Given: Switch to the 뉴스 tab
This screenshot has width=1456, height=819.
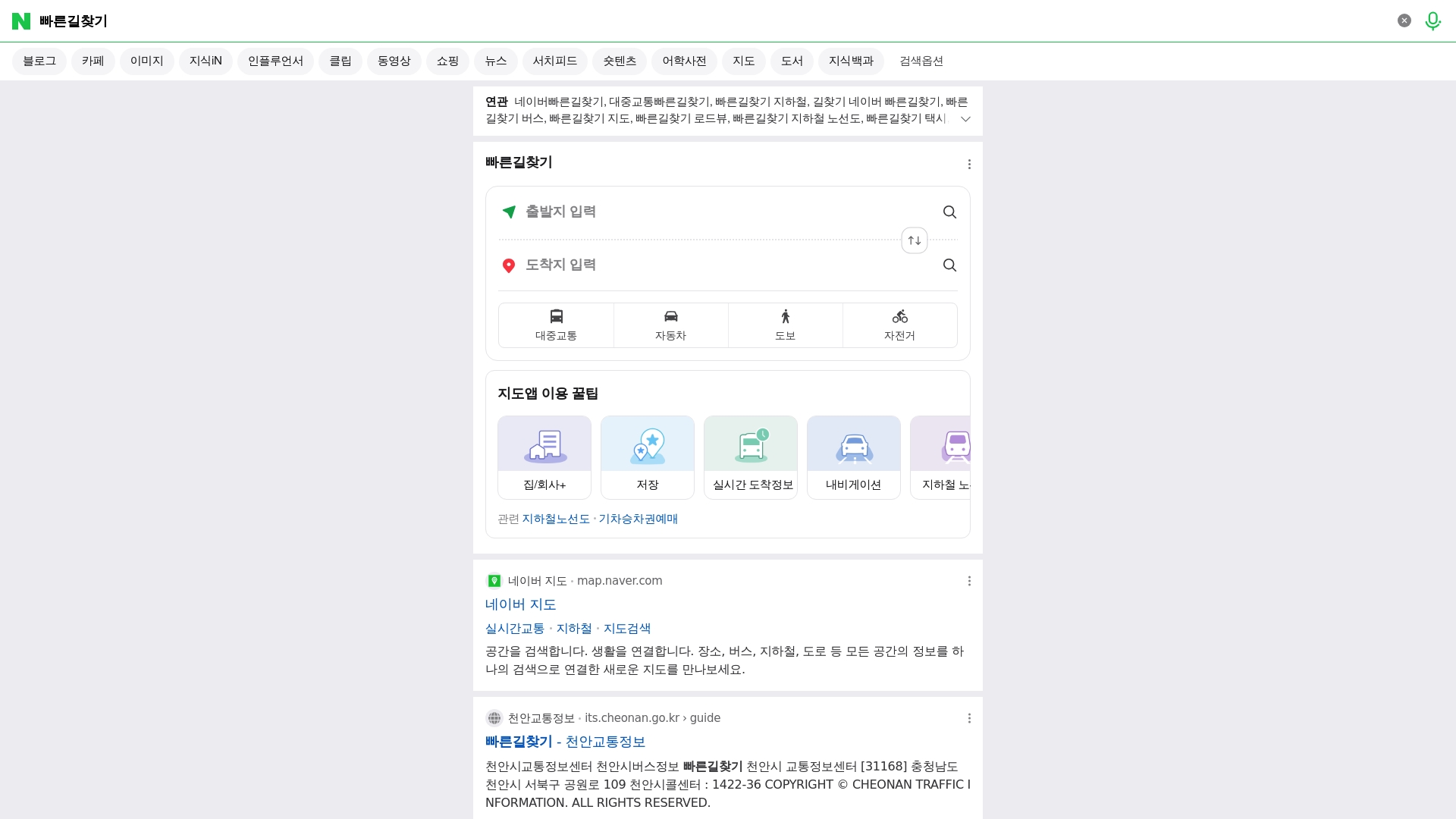Looking at the screenshot, I should coord(496,61).
